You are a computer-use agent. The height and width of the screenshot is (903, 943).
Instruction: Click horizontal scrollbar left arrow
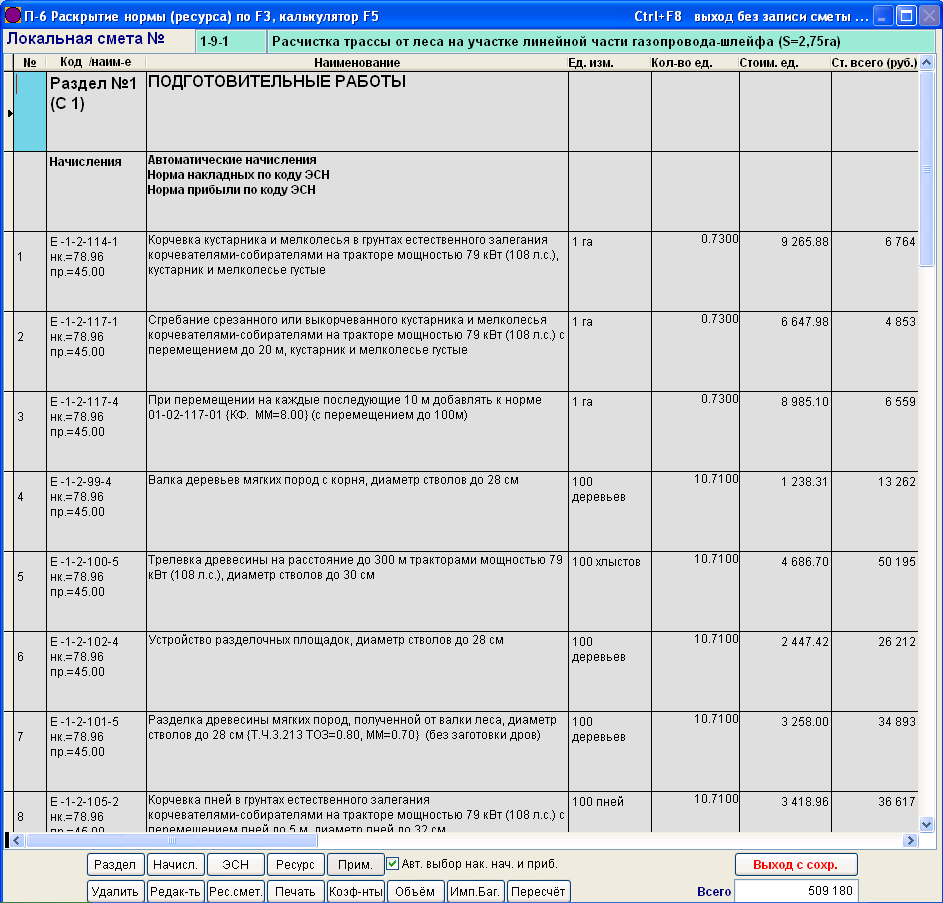pos(16,840)
